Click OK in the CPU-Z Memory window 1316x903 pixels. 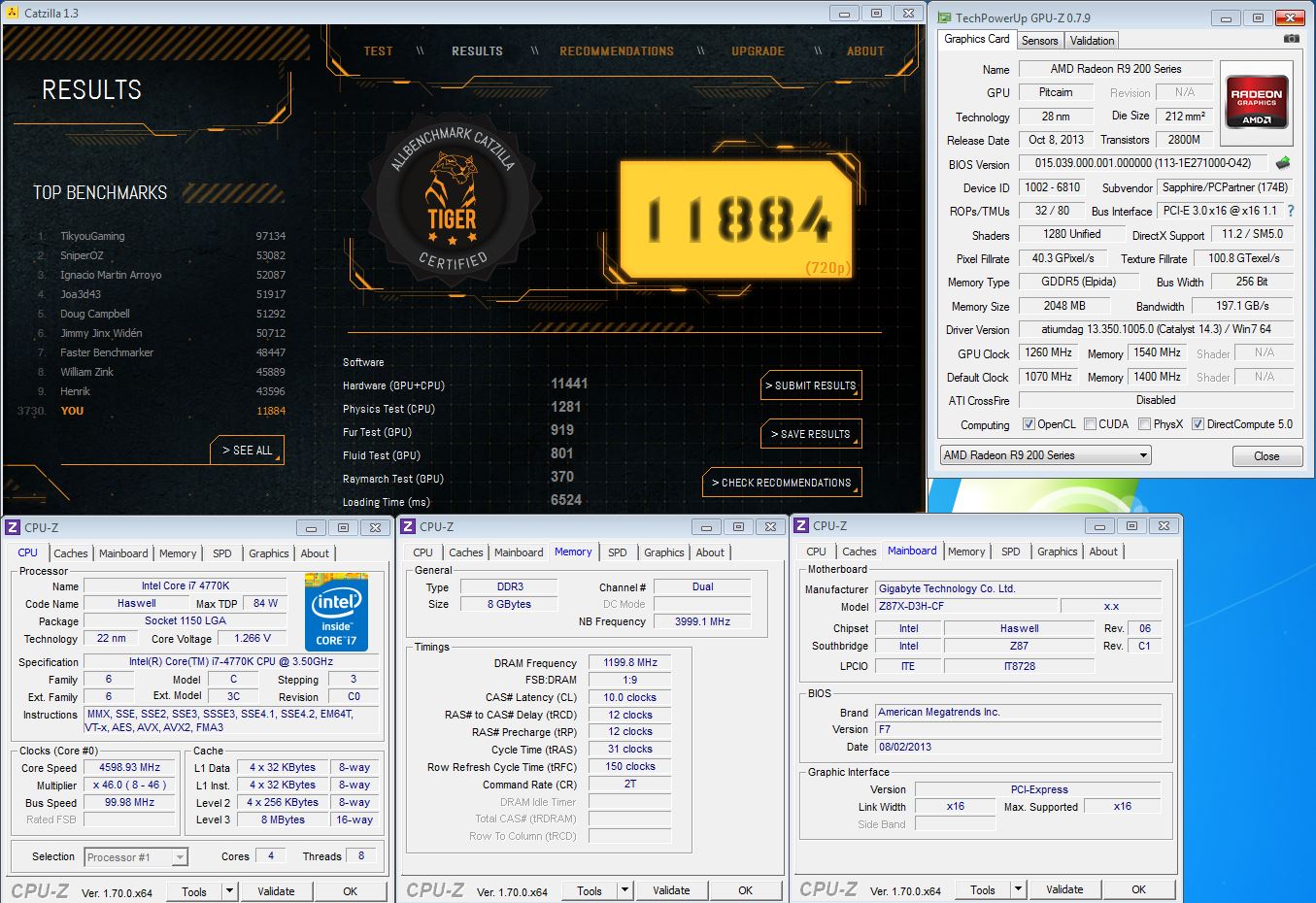[x=745, y=890]
